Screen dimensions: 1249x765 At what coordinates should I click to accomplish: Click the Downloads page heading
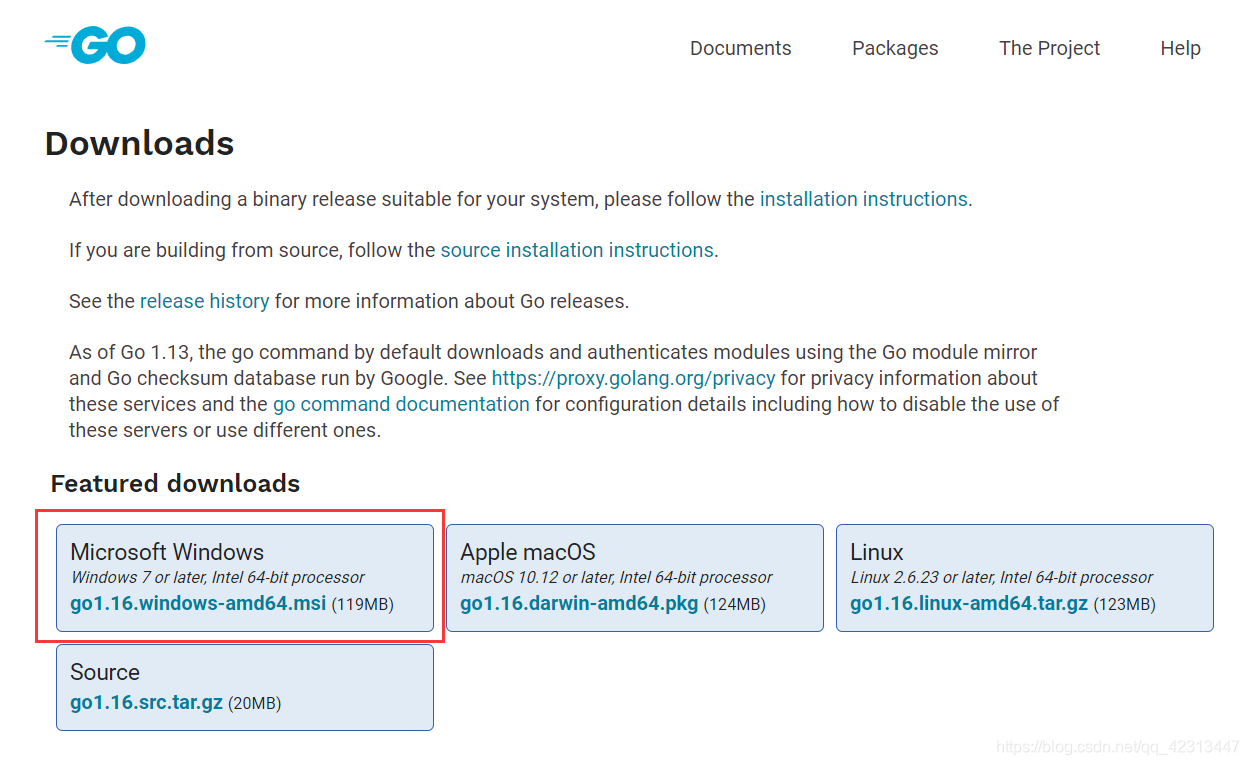tap(139, 144)
